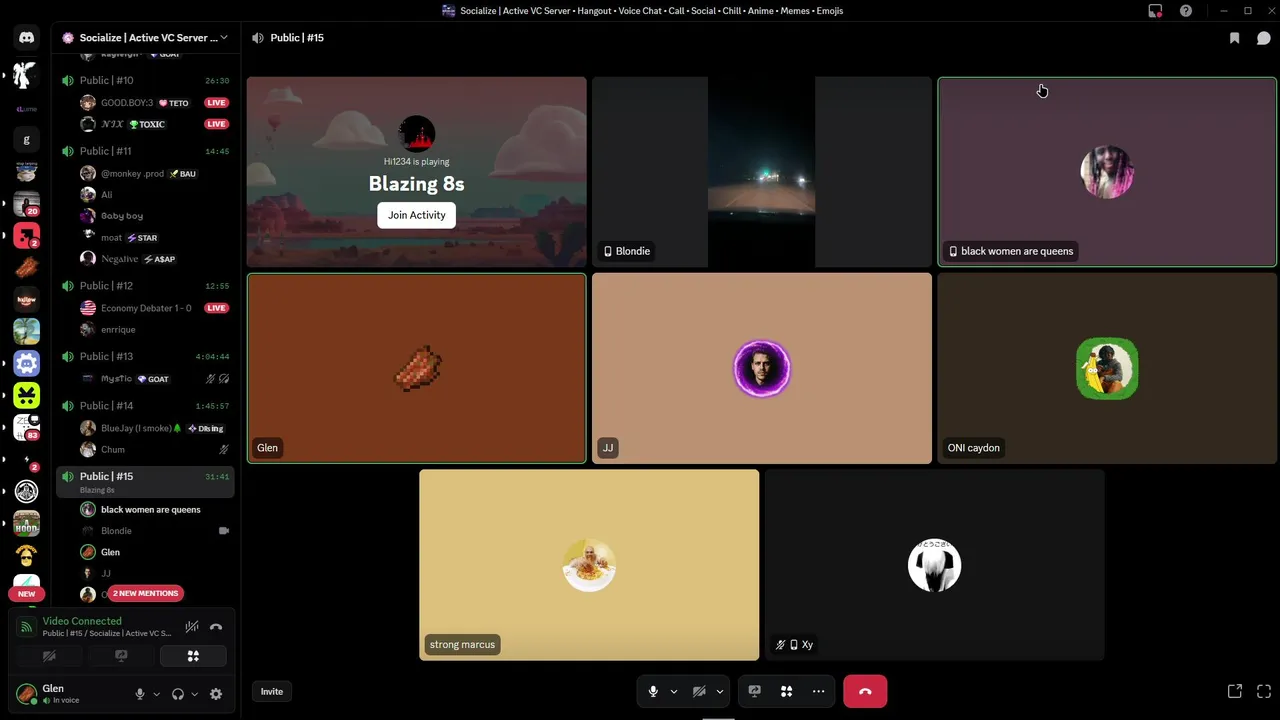This screenshot has height=720, width=1280.
Task: Toggle noise suppression in Video Connected panel
Action: click(192, 627)
